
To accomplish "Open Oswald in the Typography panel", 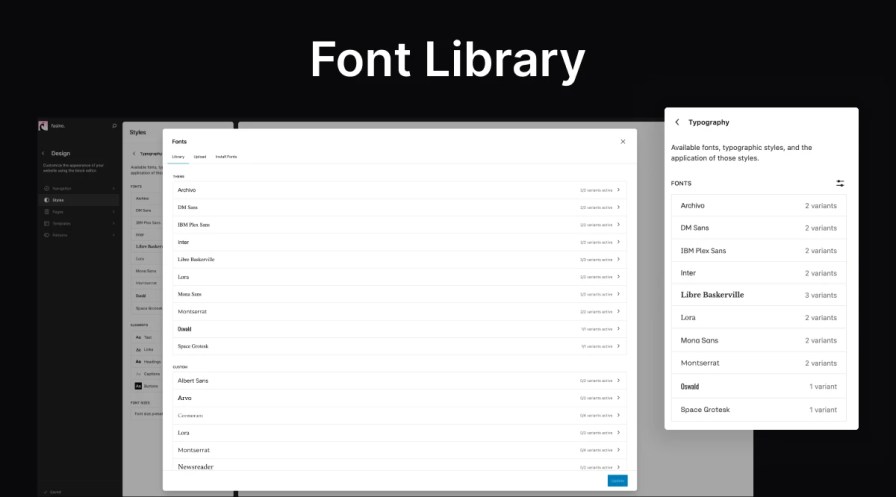I will 758,386.
